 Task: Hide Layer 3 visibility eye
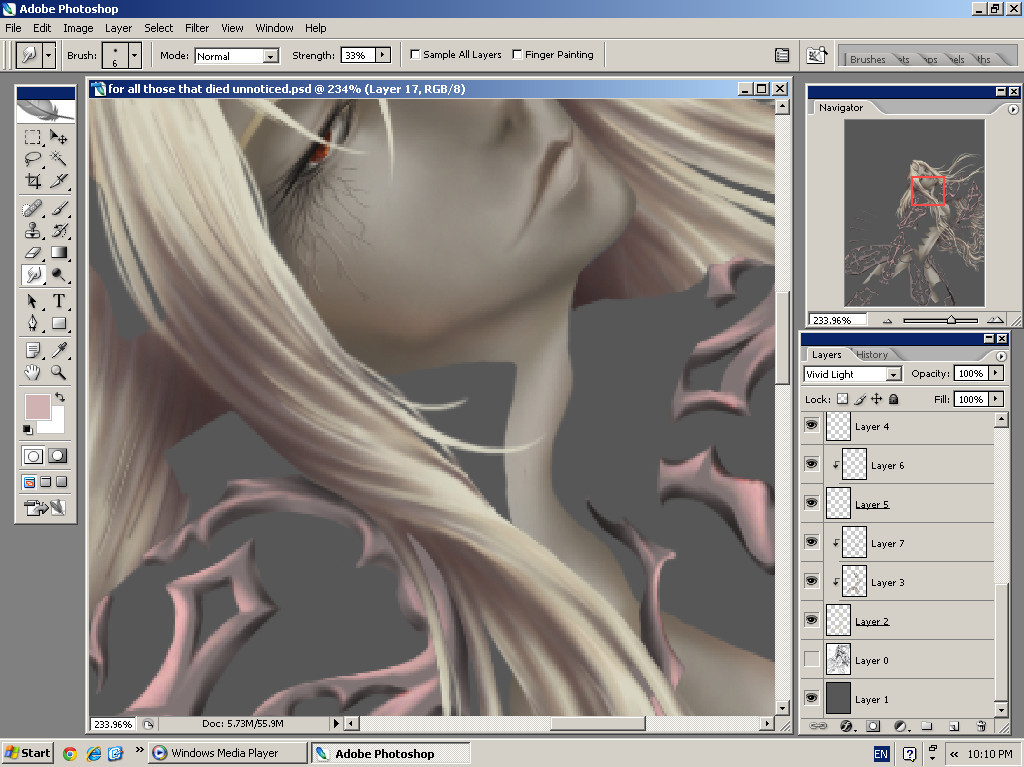[811, 581]
